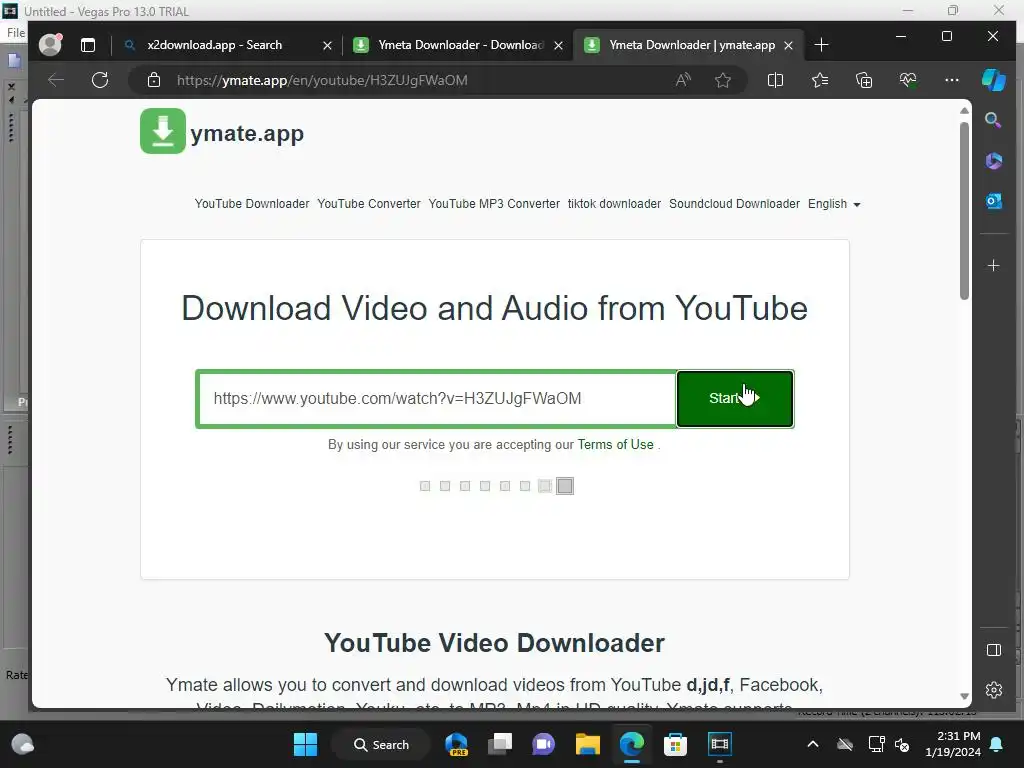The width and height of the screenshot is (1024, 768).
Task: Show hidden system tray icons chevron
Action: pos(812,744)
